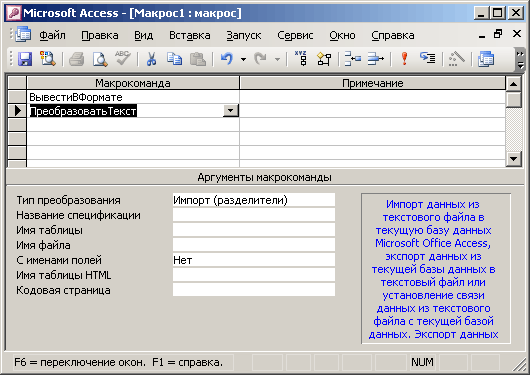
Task: Click the macro document icon in the menu bar
Action: [x=23, y=35]
